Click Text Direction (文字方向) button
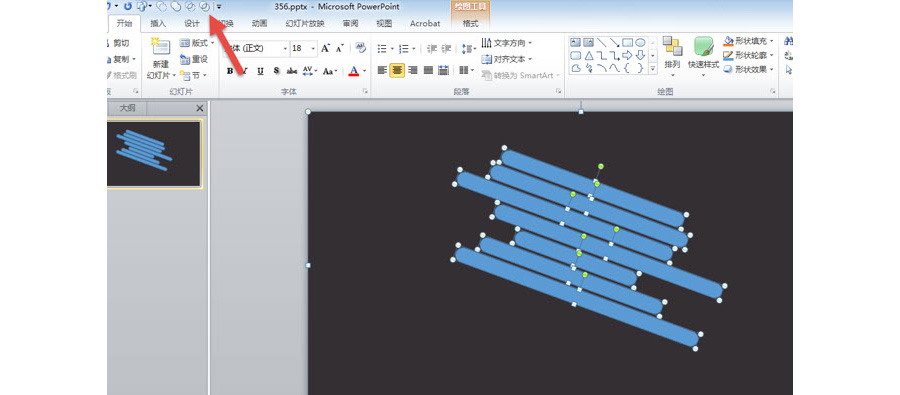Screen dimensions: 900x395 click(506, 43)
